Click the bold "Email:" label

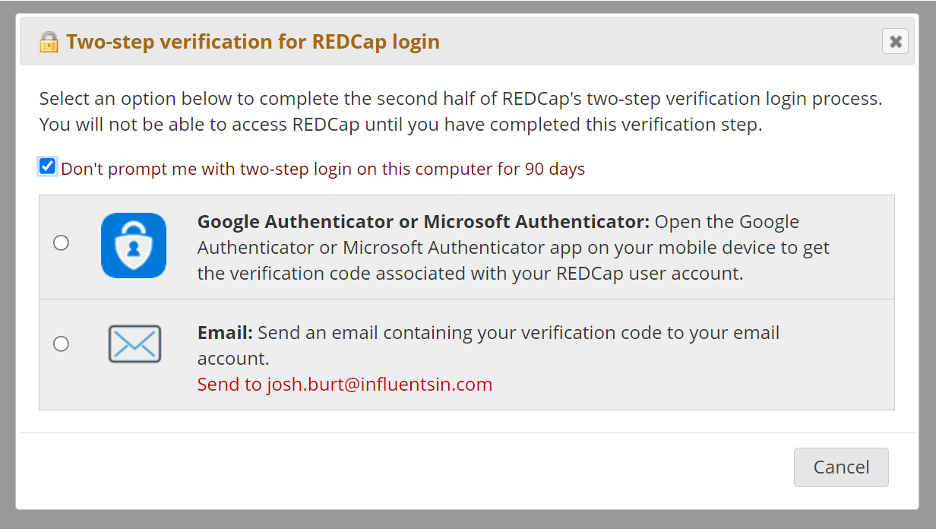[225, 332]
